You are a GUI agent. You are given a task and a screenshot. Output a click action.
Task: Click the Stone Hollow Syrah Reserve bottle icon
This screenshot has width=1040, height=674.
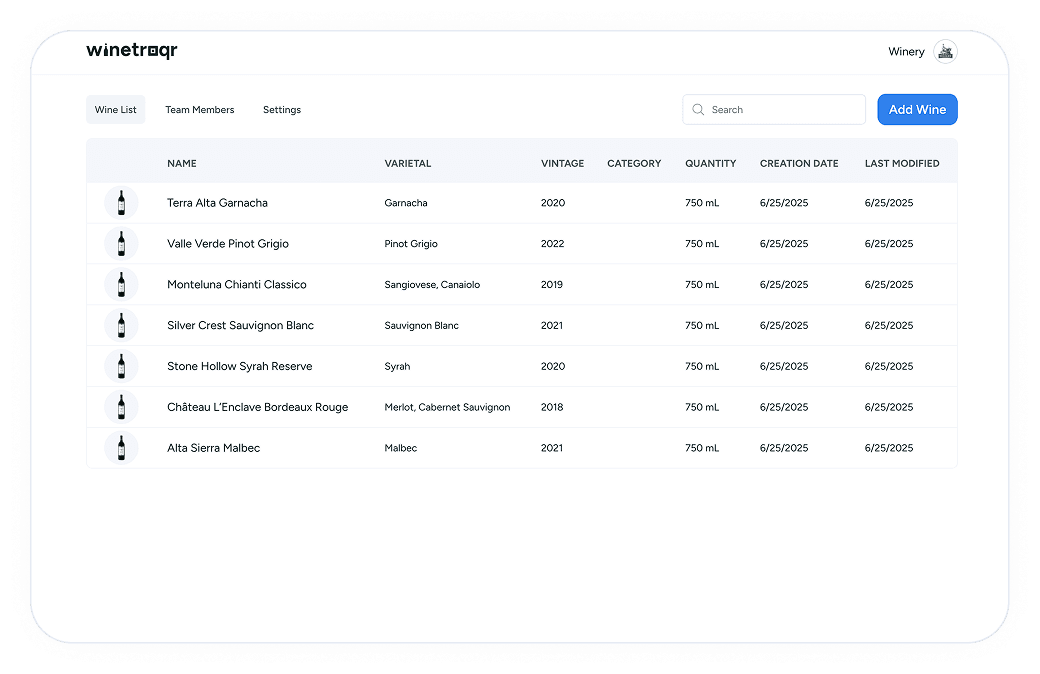coord(120,366)
